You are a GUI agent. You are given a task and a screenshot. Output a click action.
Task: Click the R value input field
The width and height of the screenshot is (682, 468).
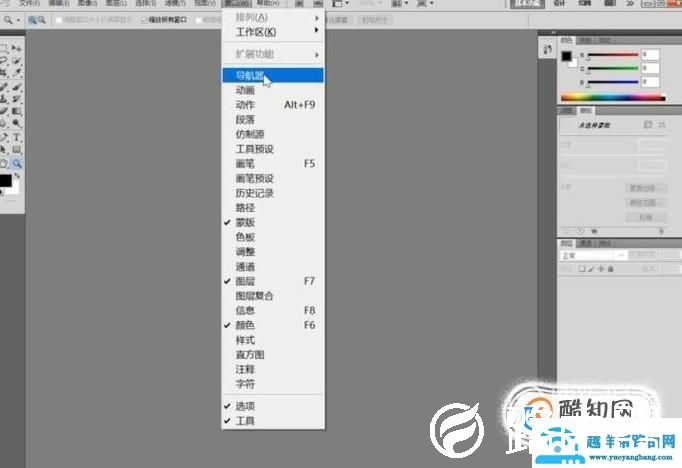pyautogui.click(x=651, y=54)
